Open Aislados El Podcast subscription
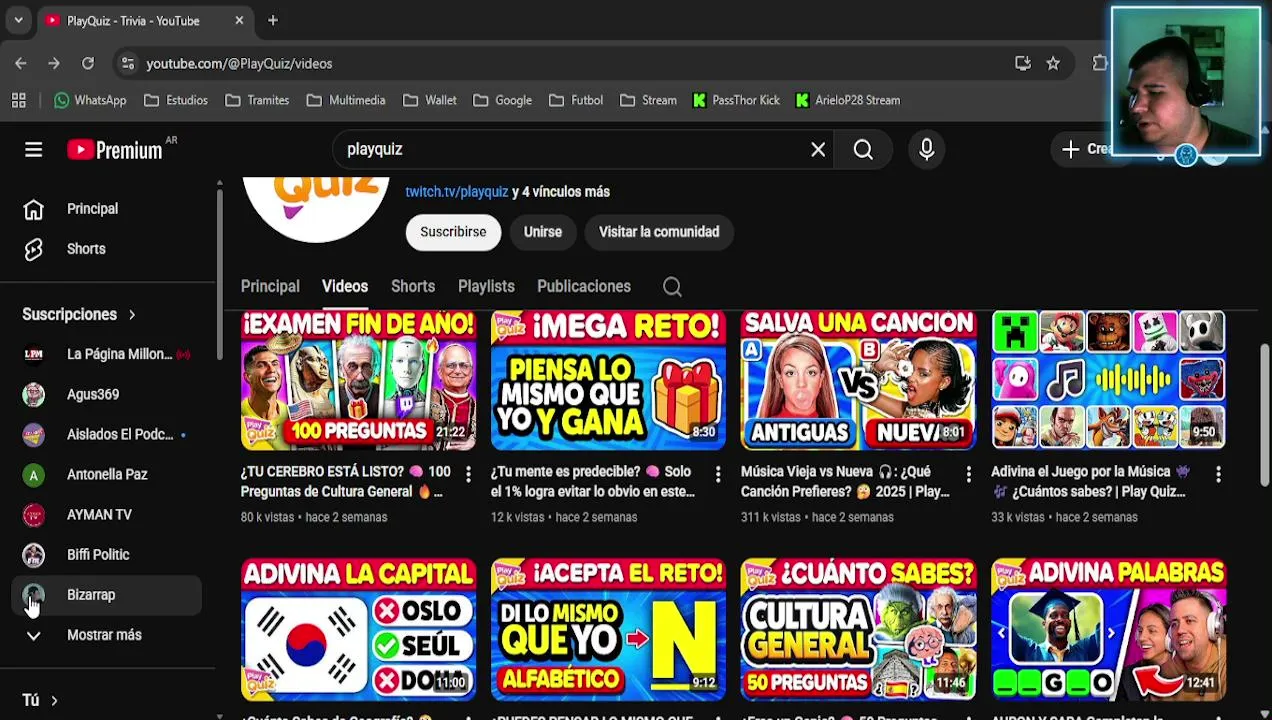This screenshot has width=1272, height=720. 108,434
